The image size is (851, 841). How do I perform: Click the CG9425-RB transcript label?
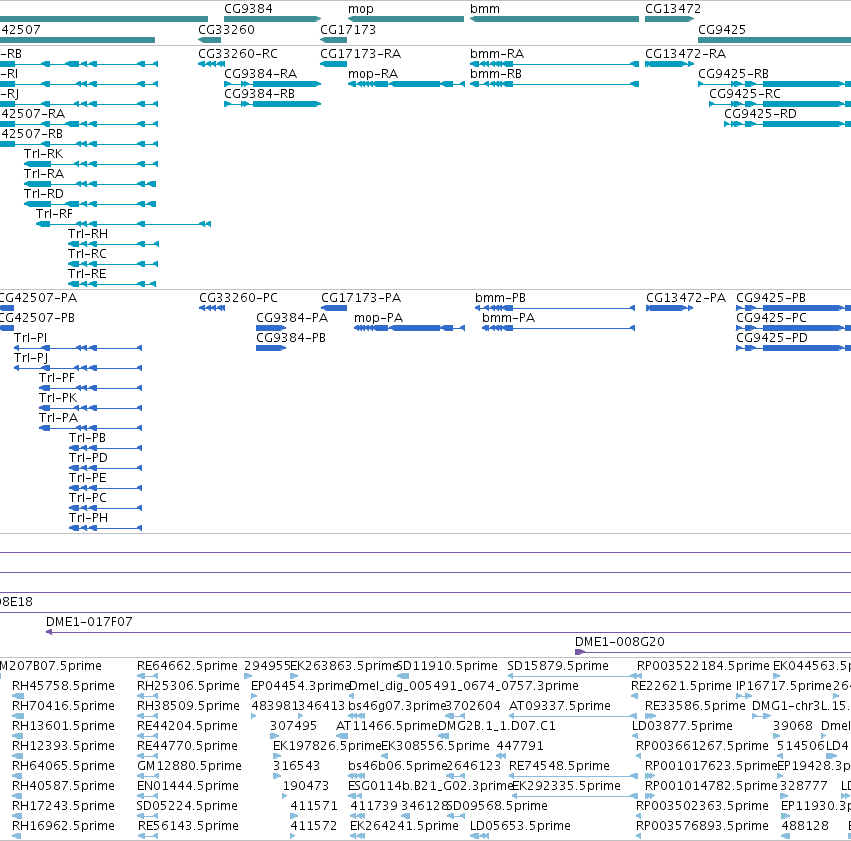(733, 74)
